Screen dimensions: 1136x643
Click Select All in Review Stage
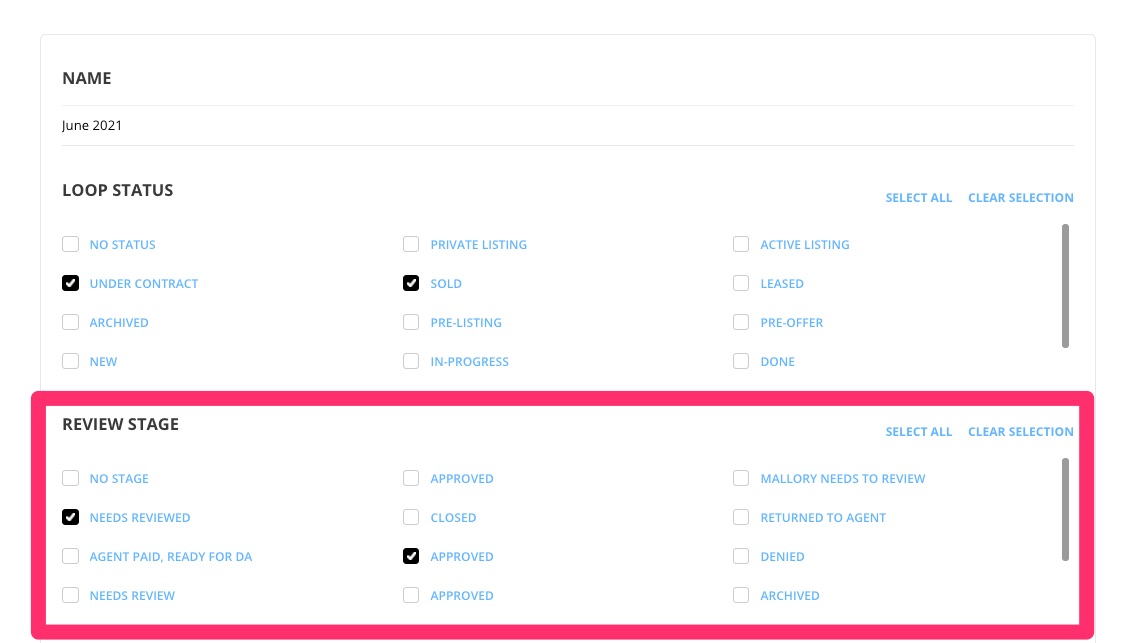click(x=918, y=432)
